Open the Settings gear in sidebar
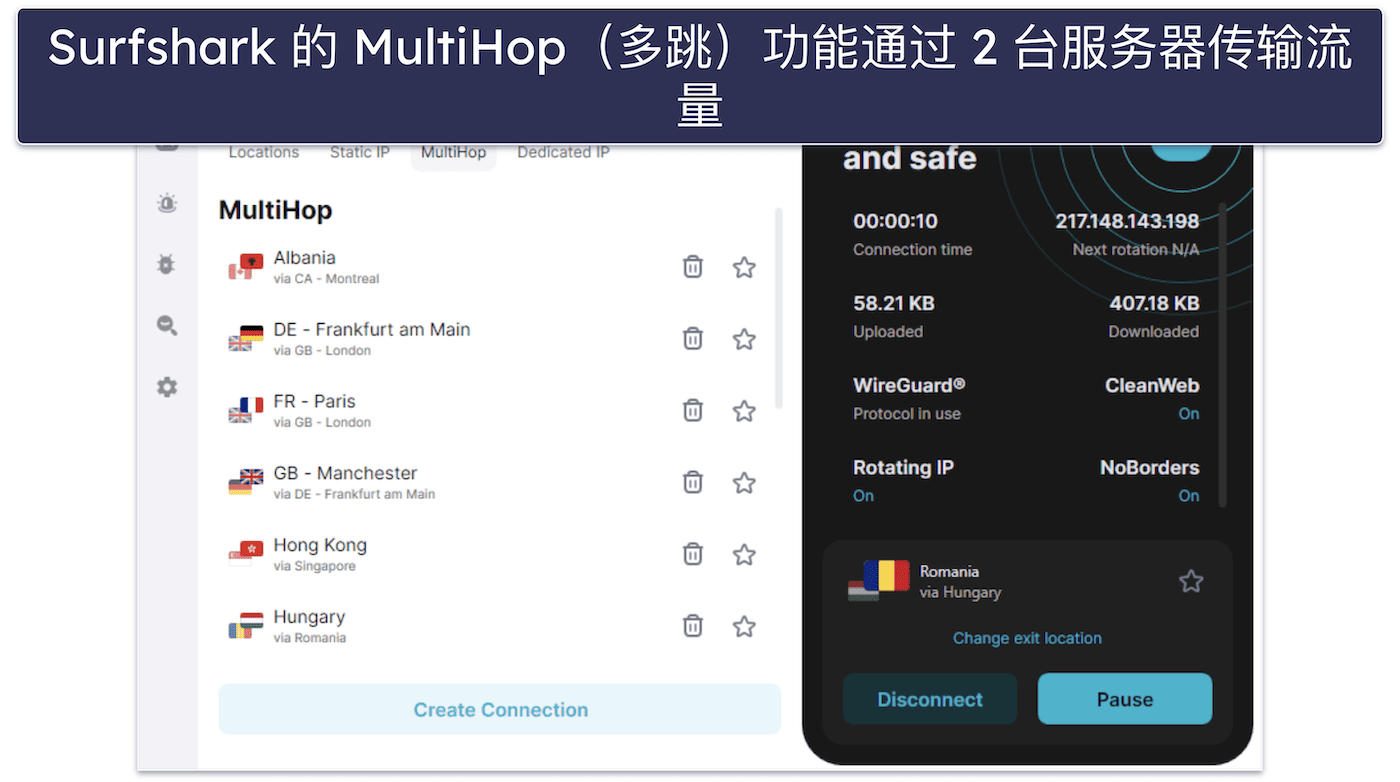 [x=167, y=387]
